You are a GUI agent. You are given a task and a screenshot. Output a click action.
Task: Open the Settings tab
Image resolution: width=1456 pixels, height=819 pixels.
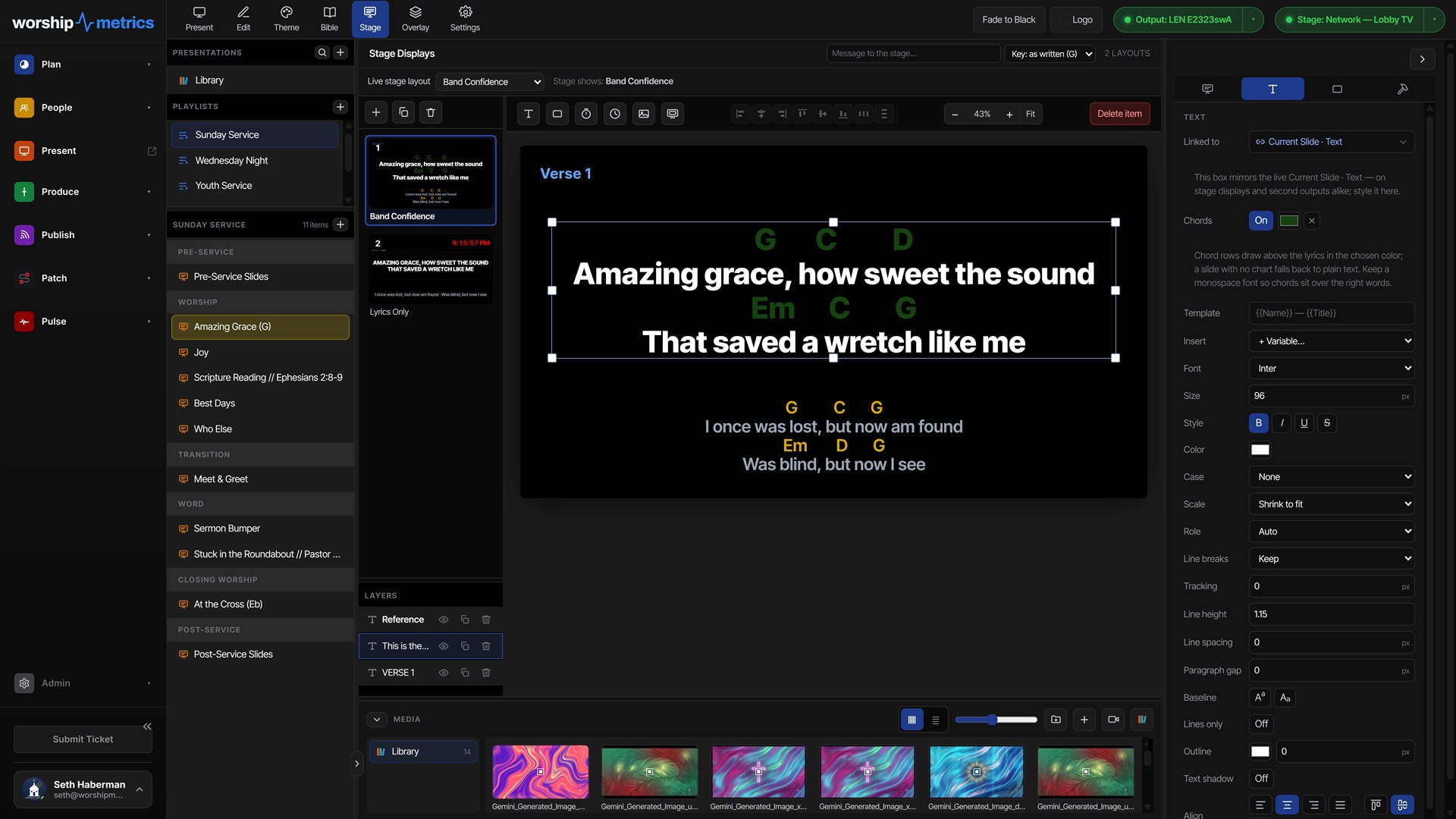point(466,19)
